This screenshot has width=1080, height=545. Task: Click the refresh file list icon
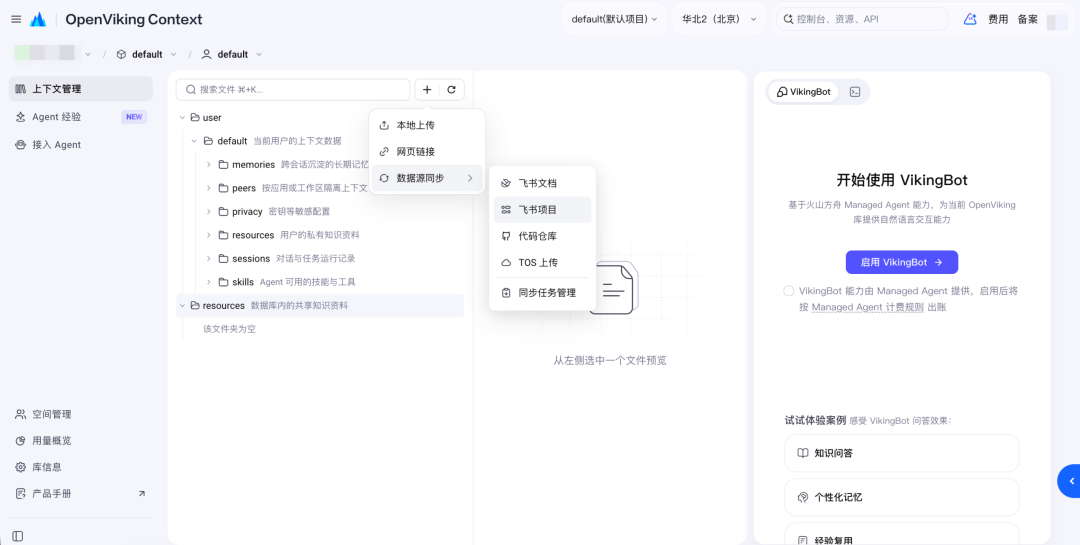[x=452, y=90]
